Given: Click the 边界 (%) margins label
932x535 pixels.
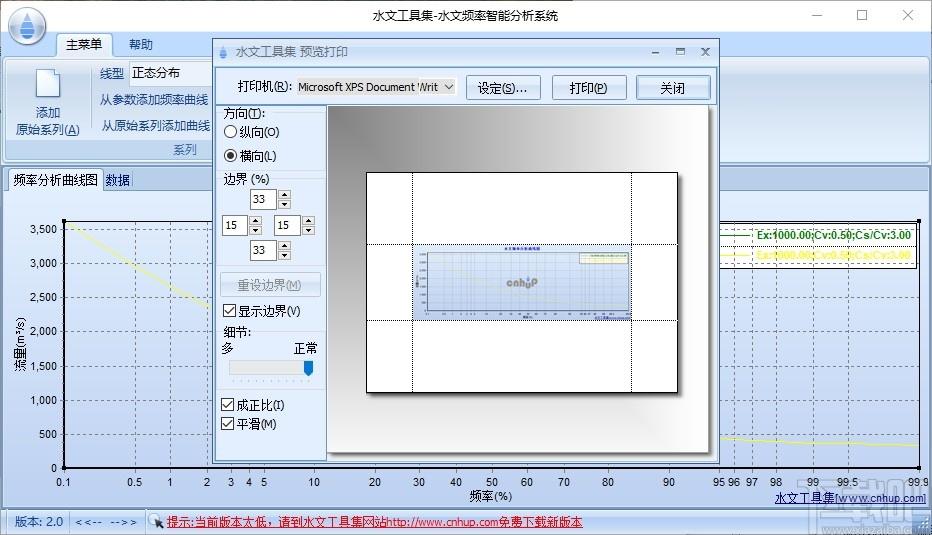Looking at the screenshot, I should pos(246,179).
